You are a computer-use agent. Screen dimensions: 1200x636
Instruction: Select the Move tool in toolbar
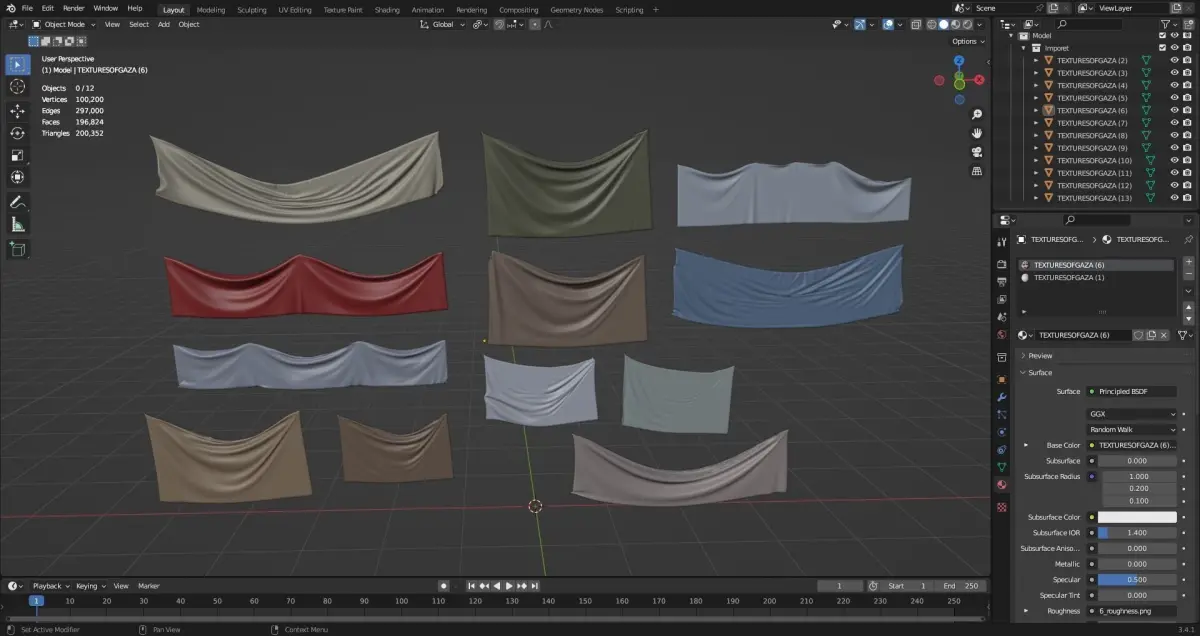[x=18, y=110]
